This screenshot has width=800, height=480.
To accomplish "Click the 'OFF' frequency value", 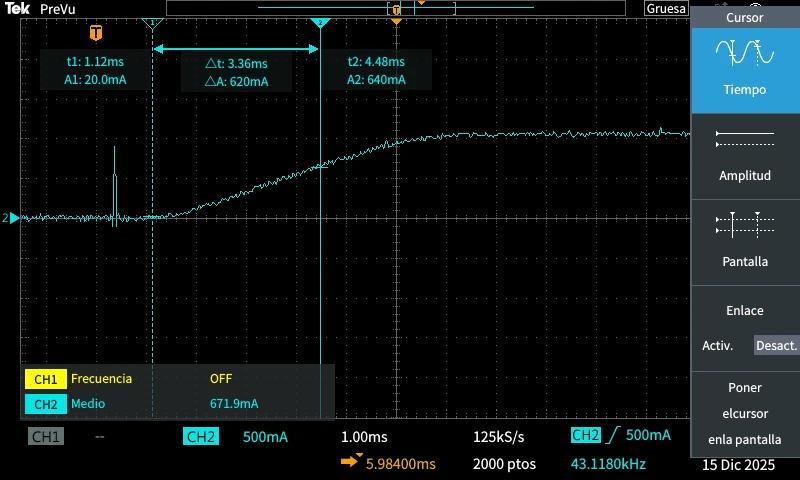I will 221,378.
